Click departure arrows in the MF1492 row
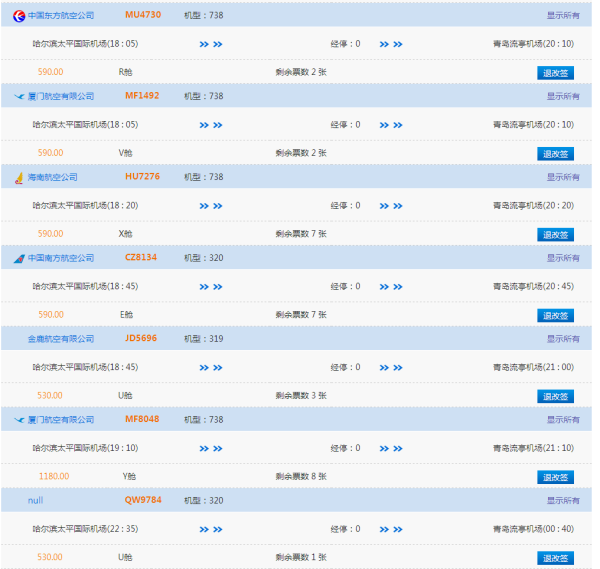Image resolution: width=600 pixels, height=569 pixels. pyautogui.click(x=211, y=125)
